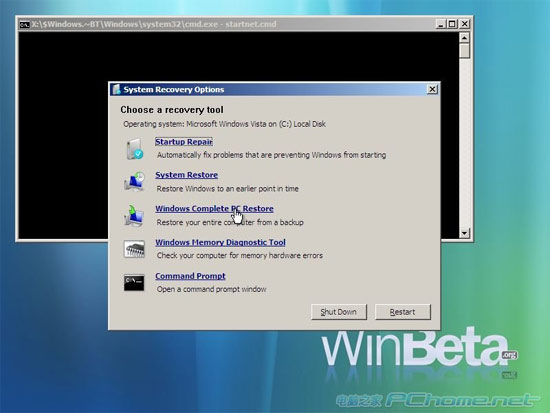The image size is (550, 413).
Task: Open the Command Prompt link
Action: pyautogui.click(x=190, y=276)
